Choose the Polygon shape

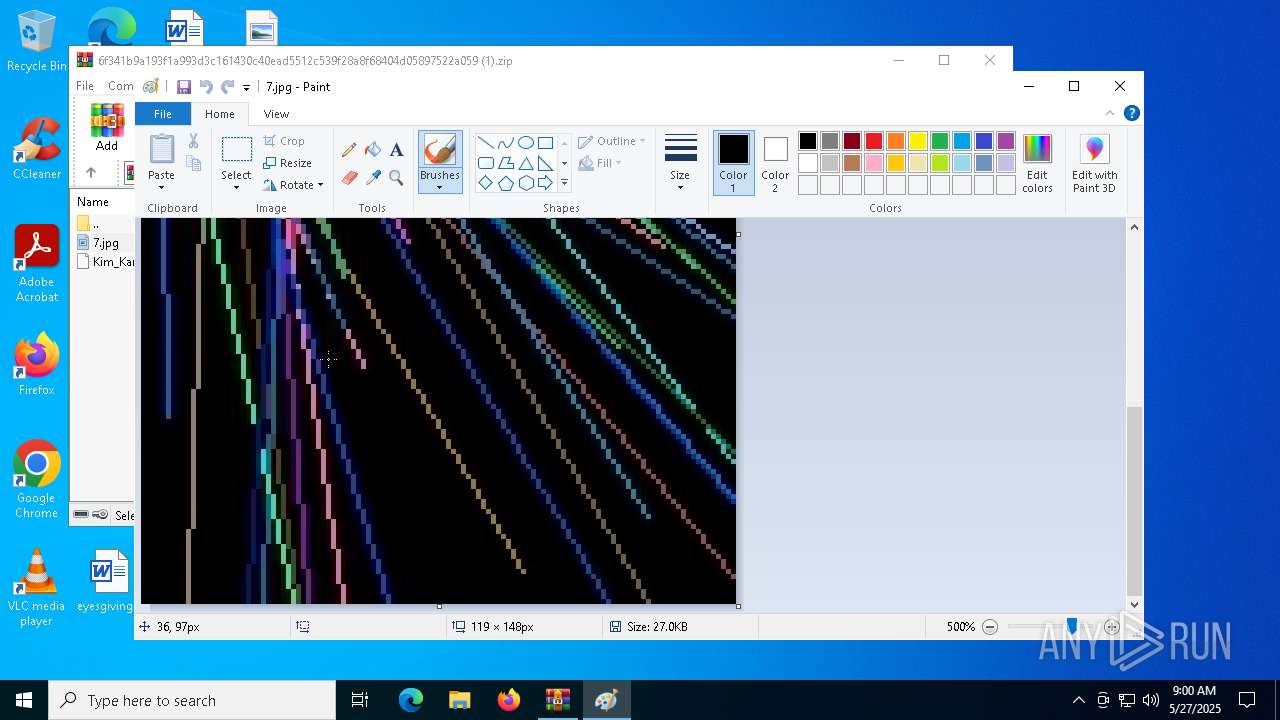point(505,163)
